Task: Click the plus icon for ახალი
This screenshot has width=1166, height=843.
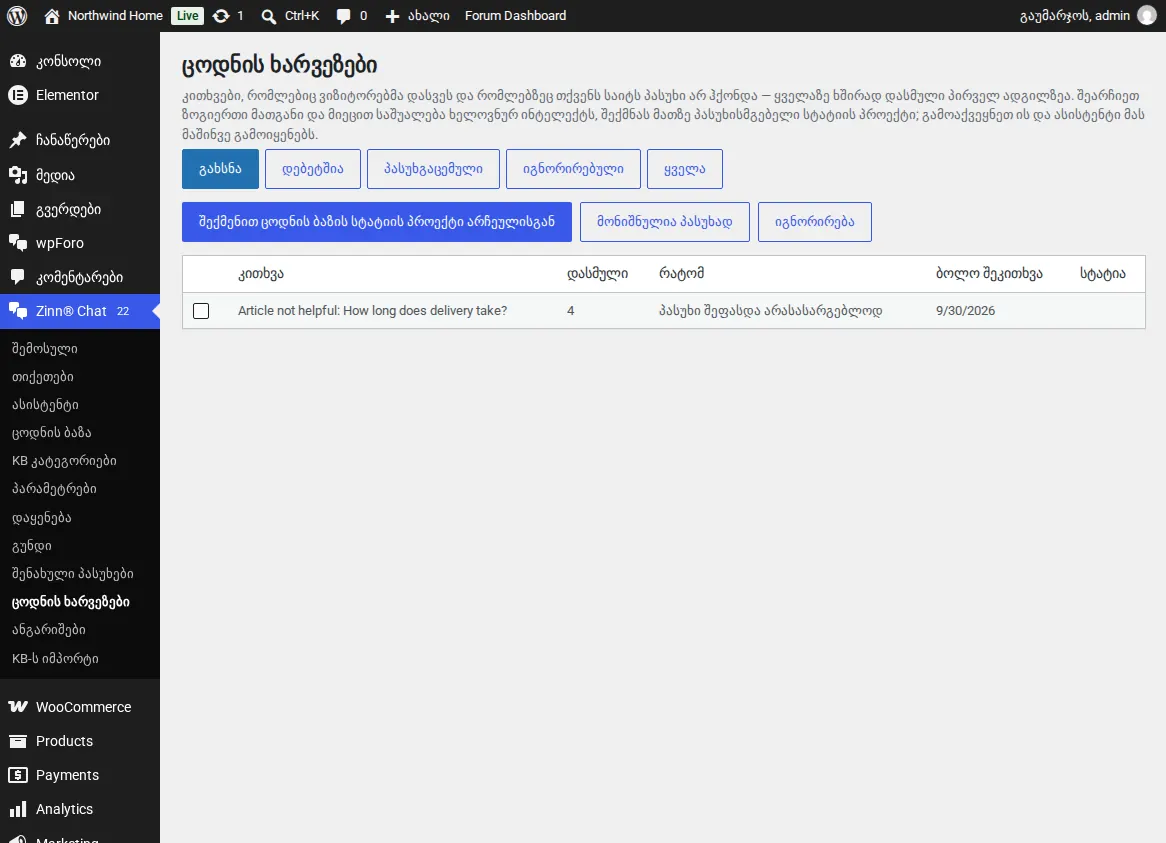Action: (393, 16)
